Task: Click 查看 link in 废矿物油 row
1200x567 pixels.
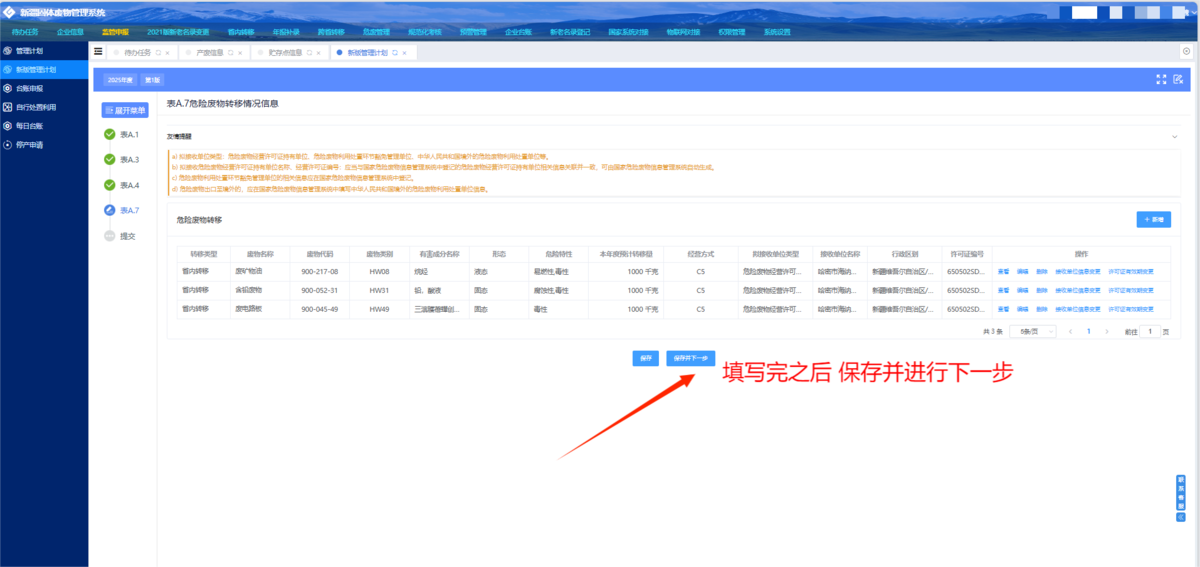Action: 1003,271
